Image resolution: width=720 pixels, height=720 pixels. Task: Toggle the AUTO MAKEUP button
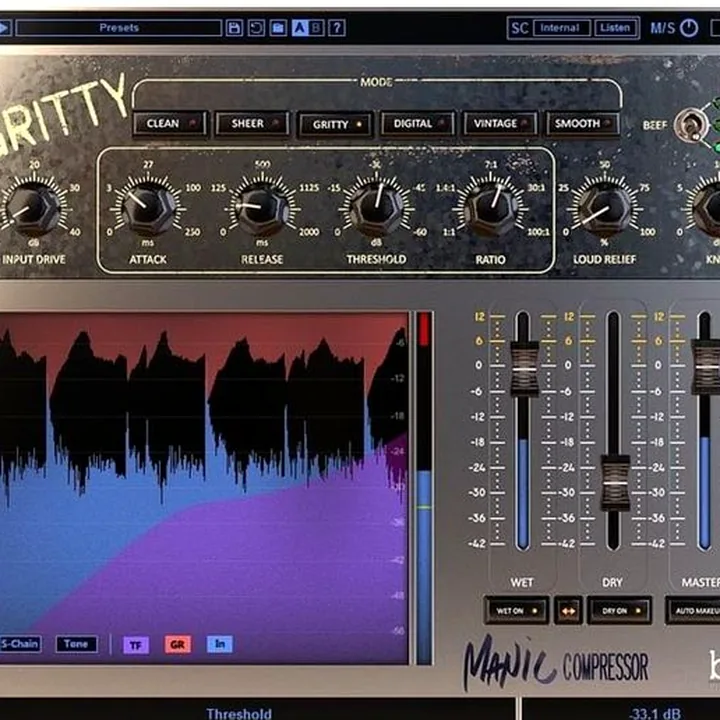click(x=693, y=611)
